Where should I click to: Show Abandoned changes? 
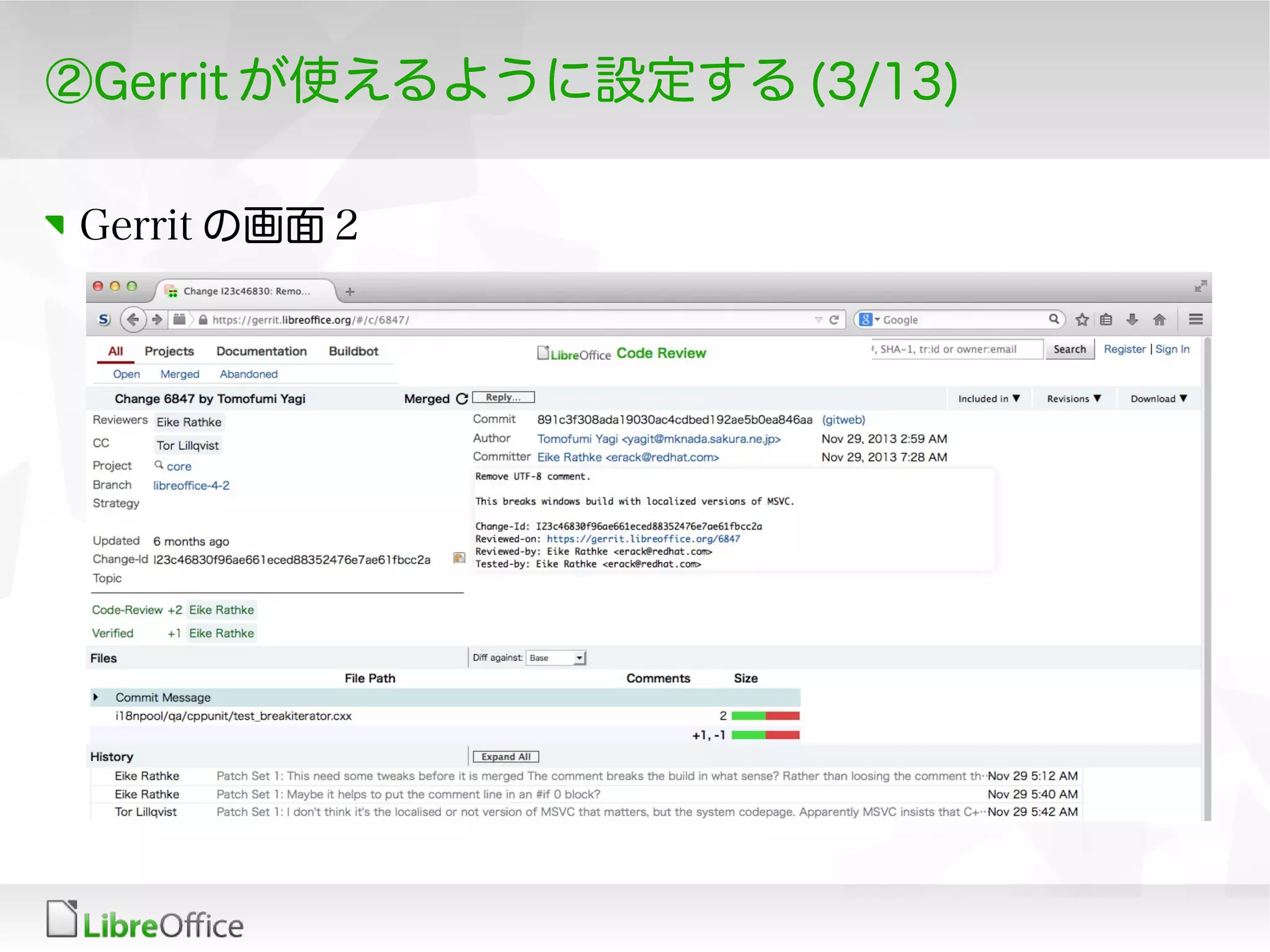coord(249,374)
